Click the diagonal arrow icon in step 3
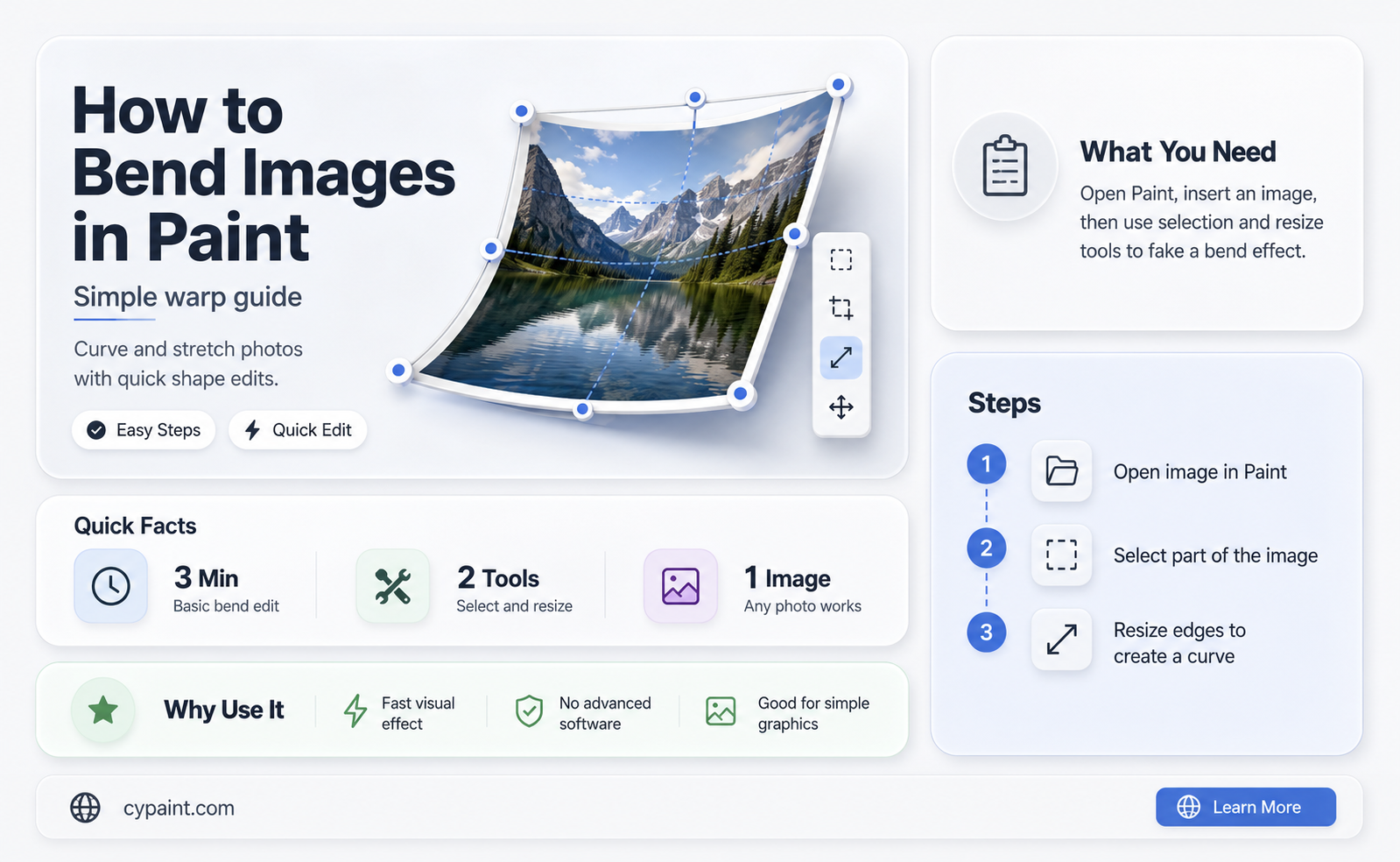This screenshot has height=862, width=1400. tap(1061, 639)
